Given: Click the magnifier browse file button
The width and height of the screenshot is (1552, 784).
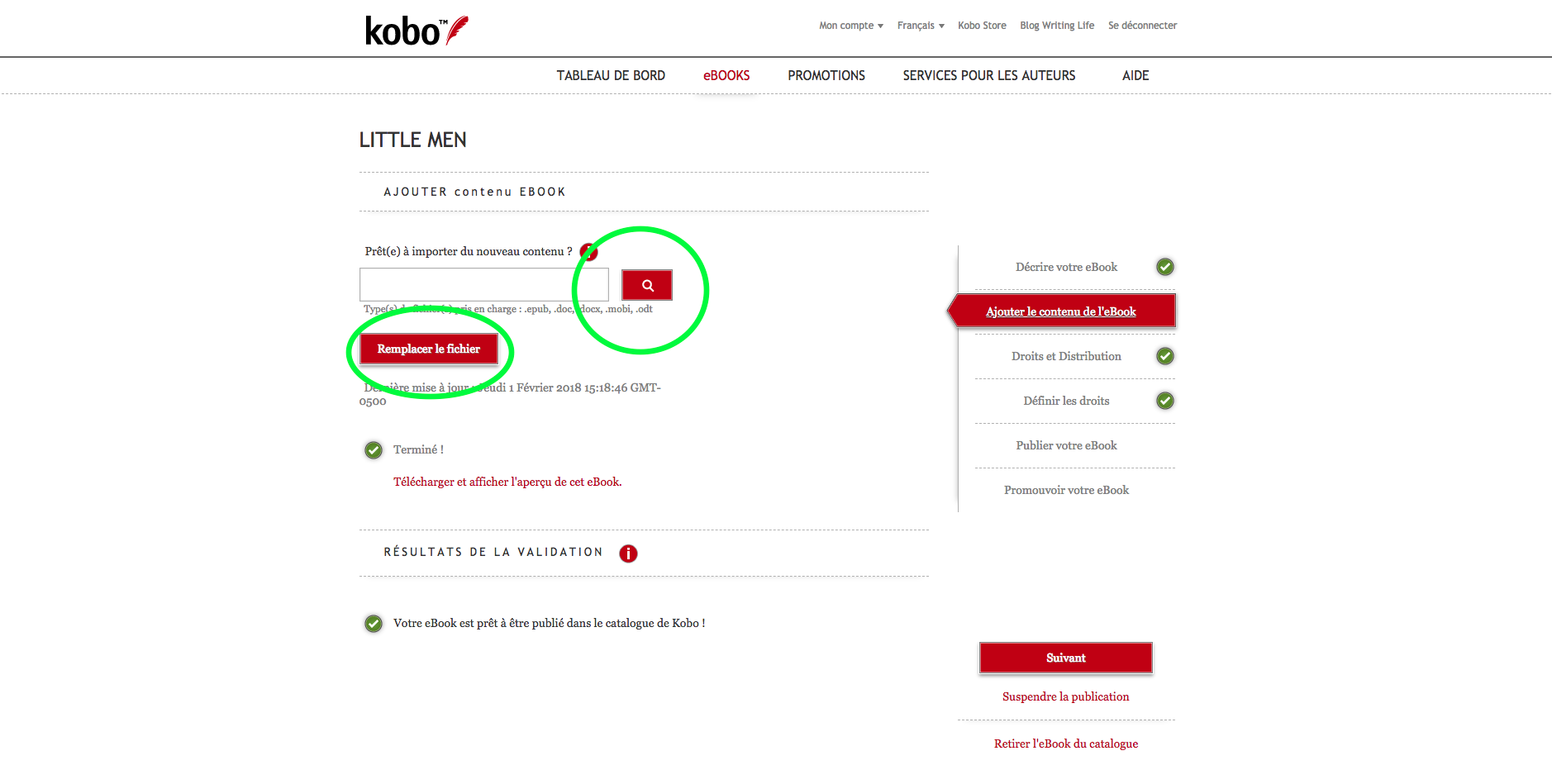Looking at the screenshot, I should (x=646, y=285).
